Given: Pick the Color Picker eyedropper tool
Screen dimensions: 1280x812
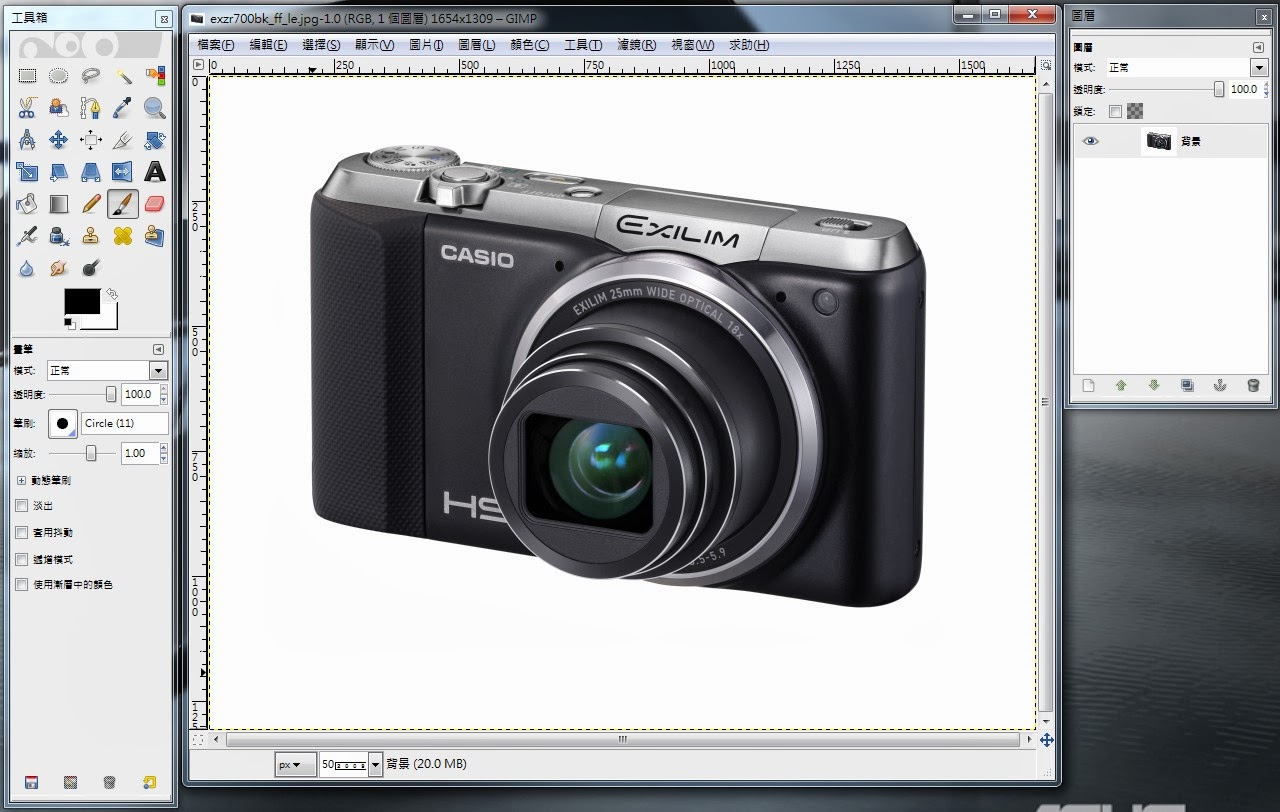Looking at the screenshot, I should [123, 107].
